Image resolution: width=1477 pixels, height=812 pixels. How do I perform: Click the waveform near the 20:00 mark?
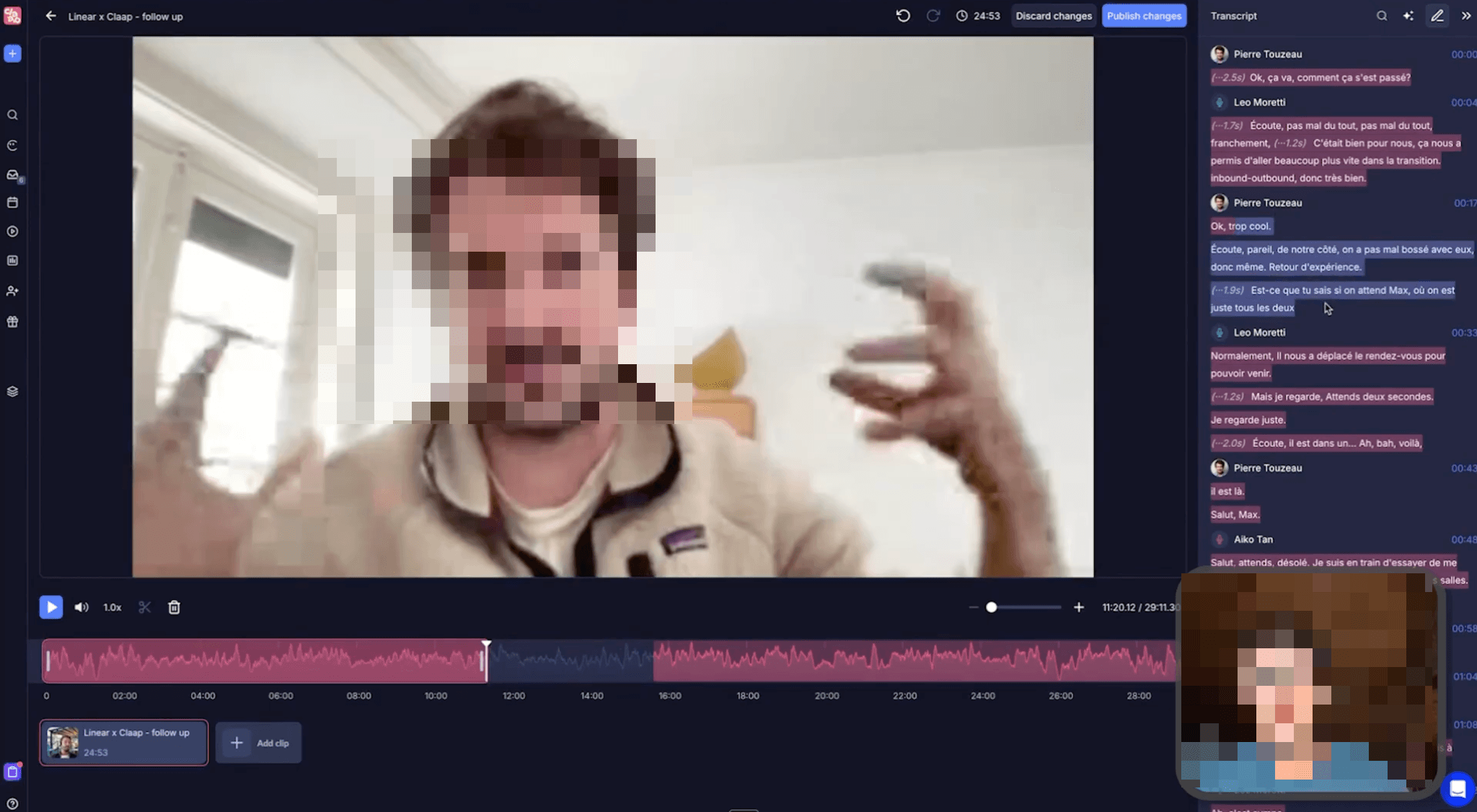pyautogui.click(x=826, y=660)
